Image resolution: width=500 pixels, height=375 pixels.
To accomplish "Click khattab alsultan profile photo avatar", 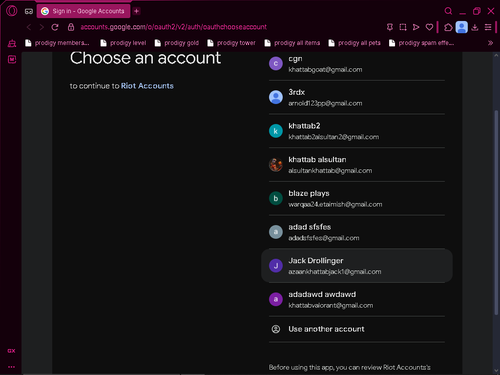I will 276,165.
